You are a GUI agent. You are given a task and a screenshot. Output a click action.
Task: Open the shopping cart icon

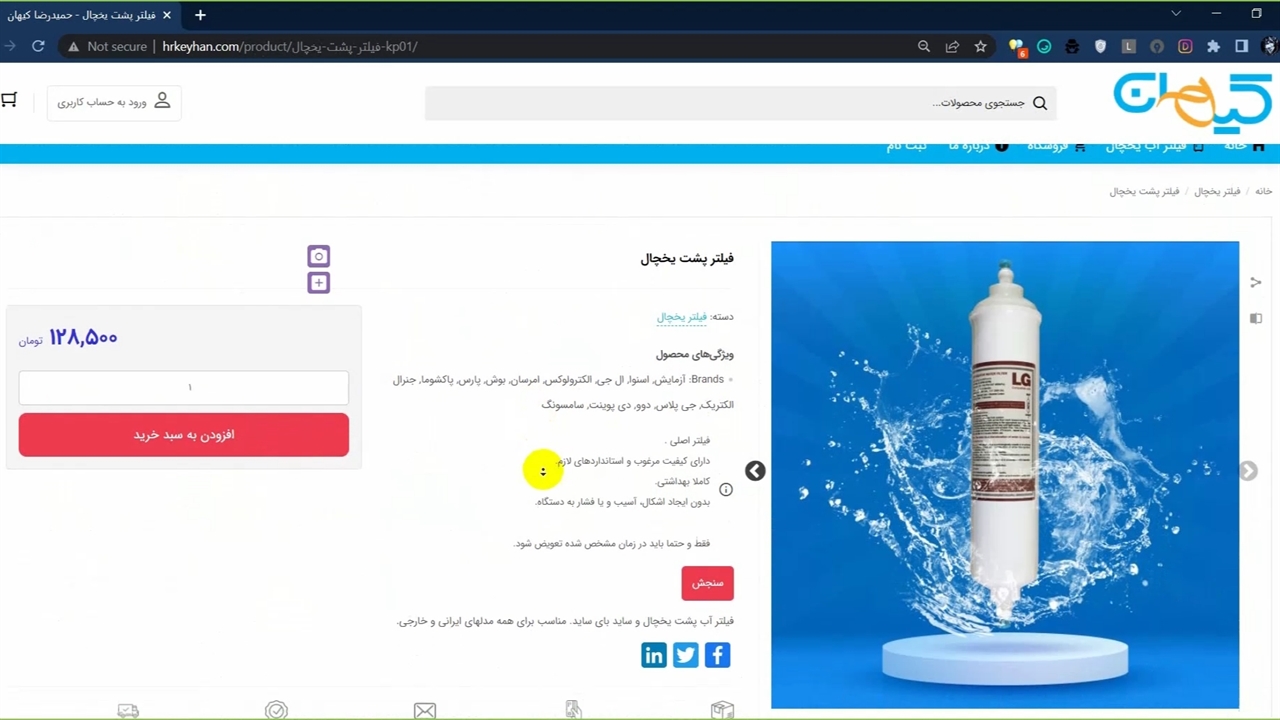click(x=9, y=100)
